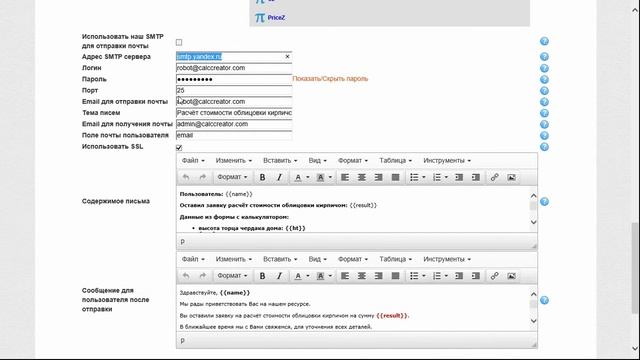The width and height of the screenshot is (640, 360).
Task: Click the 'Поле почты пользователя' input field
Action: (234, 135)
